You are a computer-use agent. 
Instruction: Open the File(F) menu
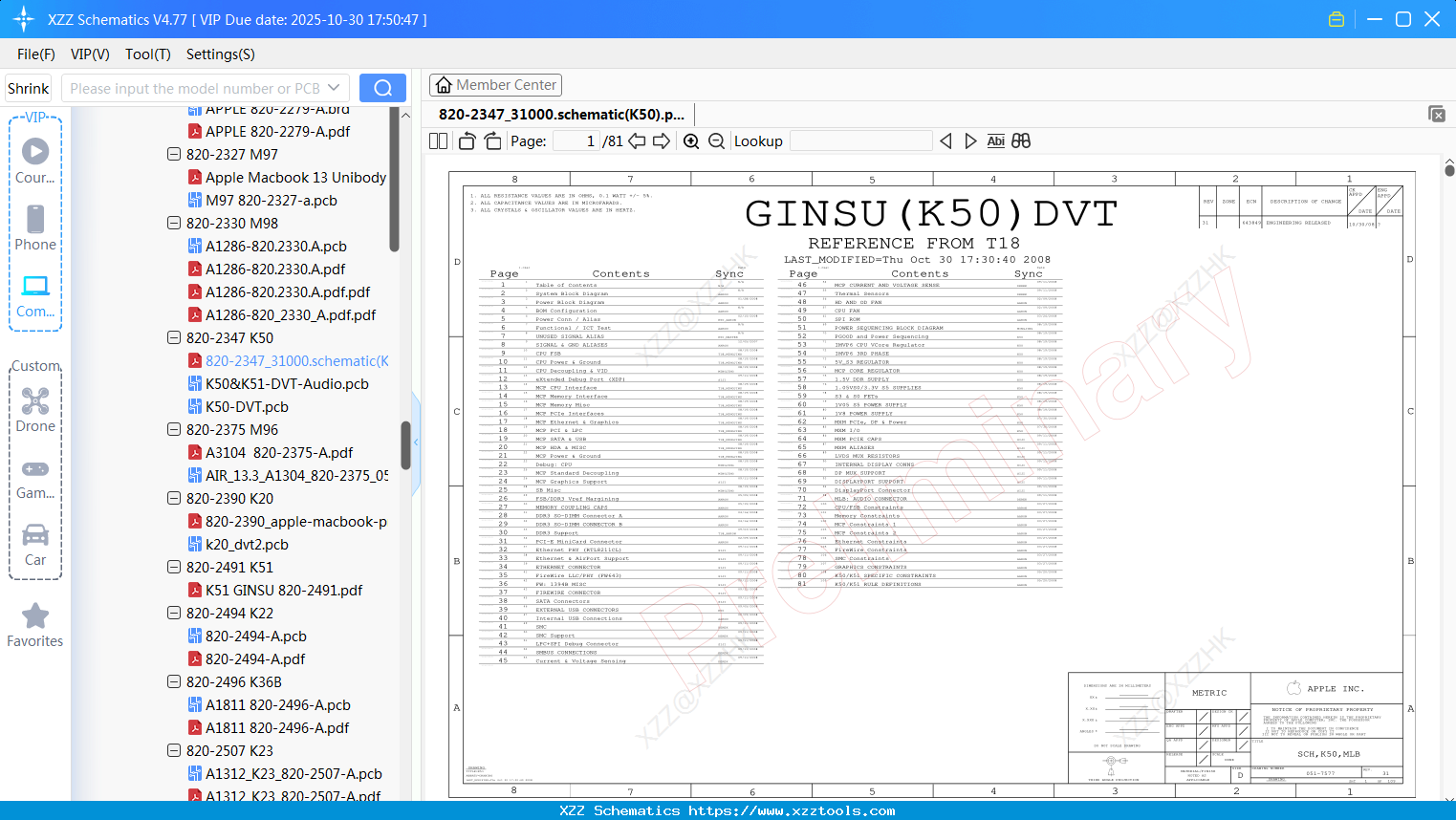click(36, 54)
